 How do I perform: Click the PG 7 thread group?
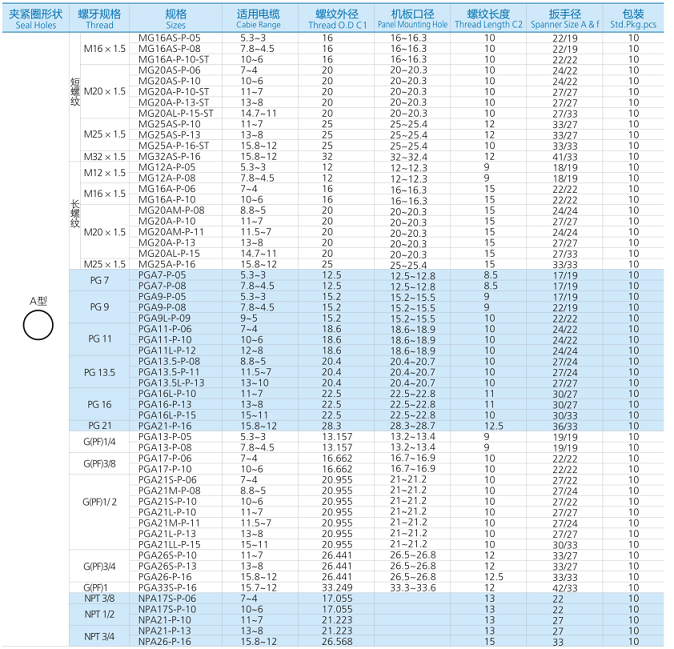click(x=99, y=280)
